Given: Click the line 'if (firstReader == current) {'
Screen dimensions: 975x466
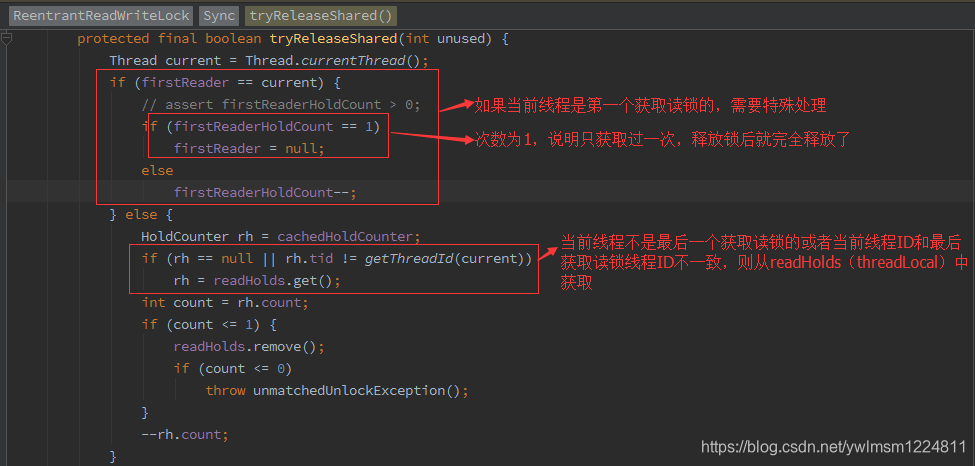Looking at the screenshot, I should (x=225, y=83).
